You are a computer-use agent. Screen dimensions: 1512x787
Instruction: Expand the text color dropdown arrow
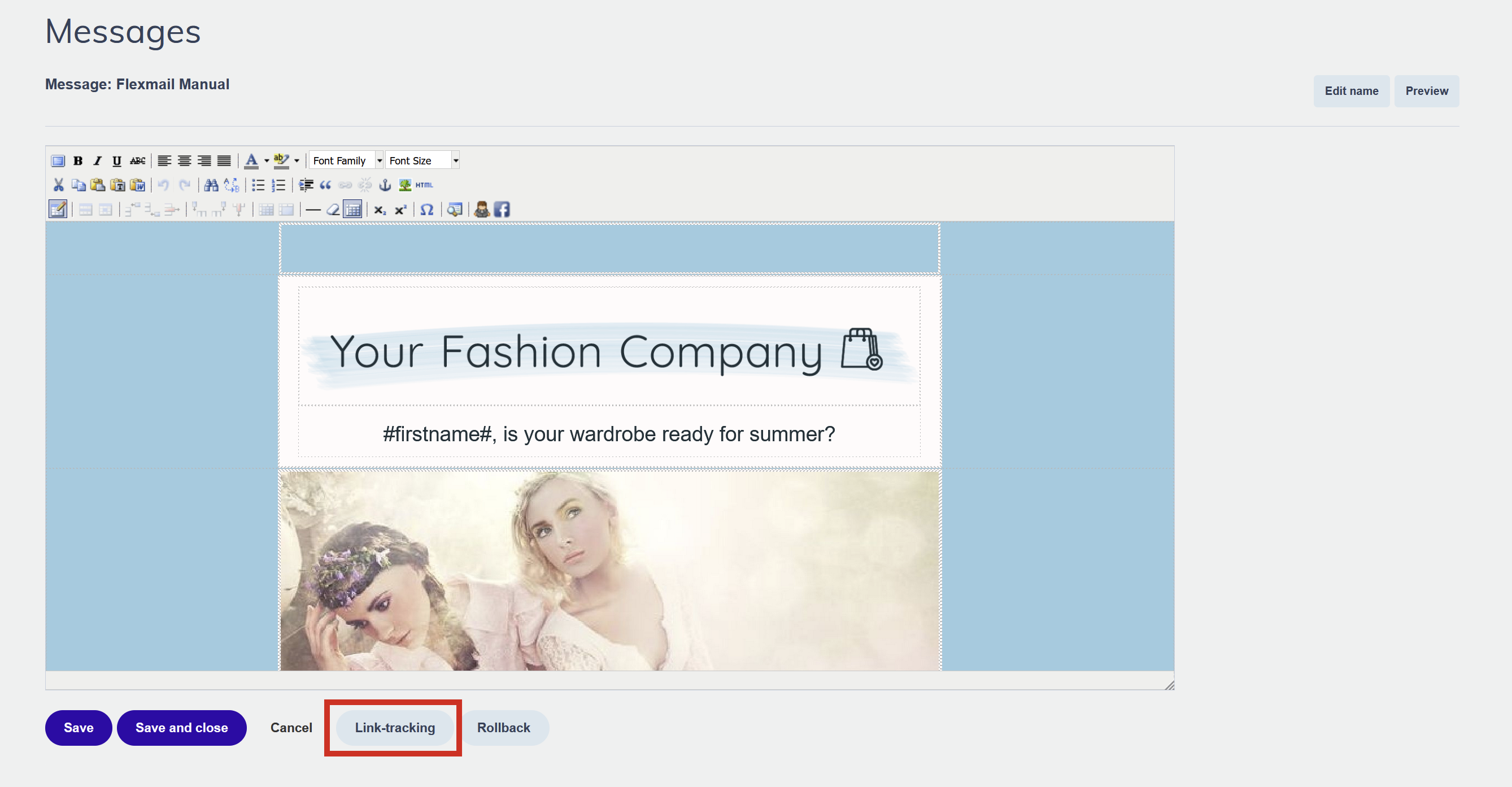click(x=267, y=161)
